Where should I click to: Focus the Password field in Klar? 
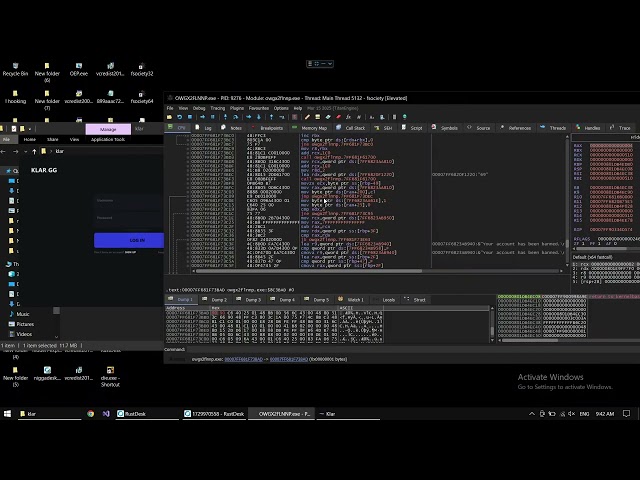(129, 220)
